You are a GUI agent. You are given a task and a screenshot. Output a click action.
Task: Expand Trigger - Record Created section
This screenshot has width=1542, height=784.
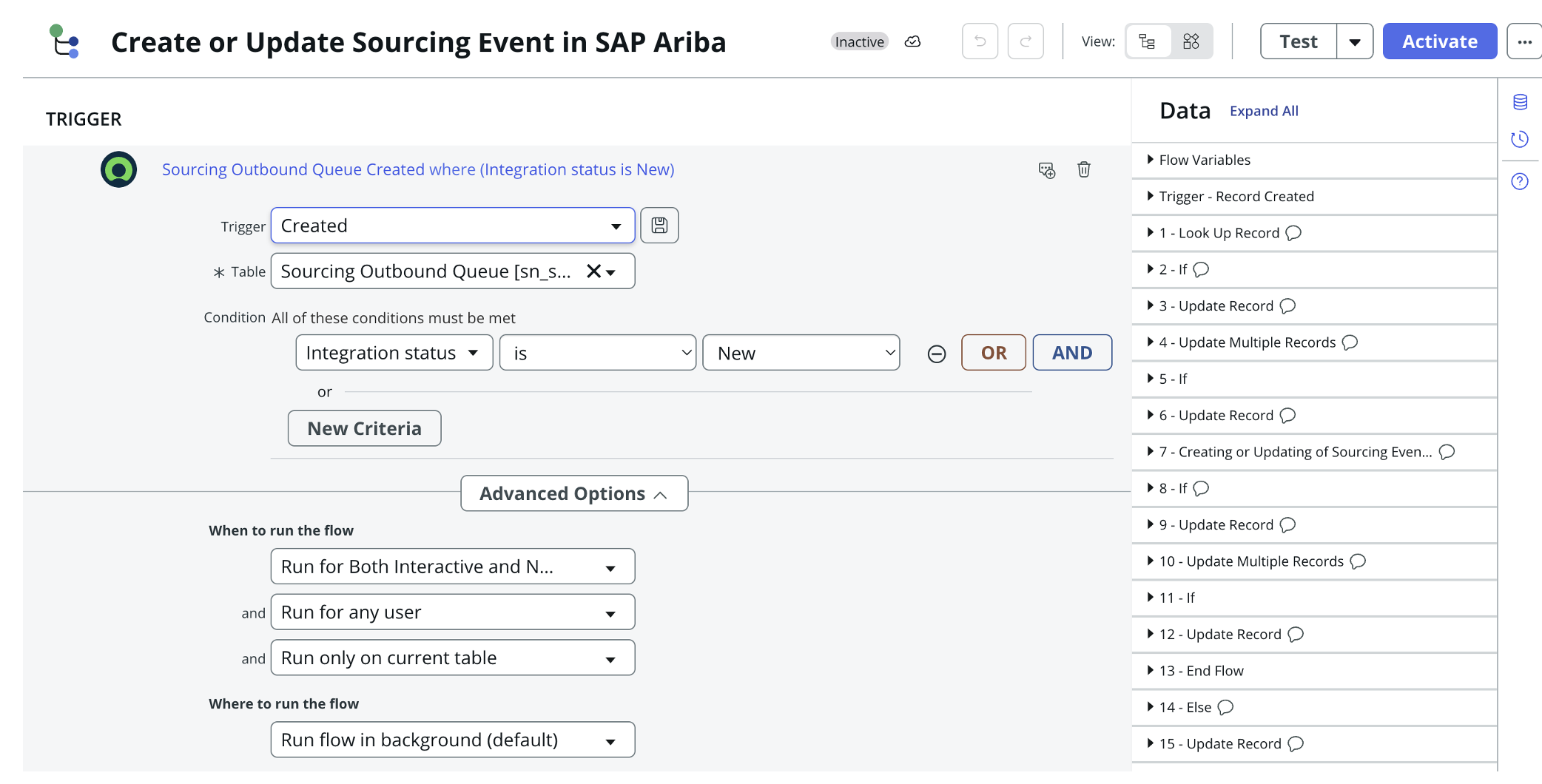1150,196
